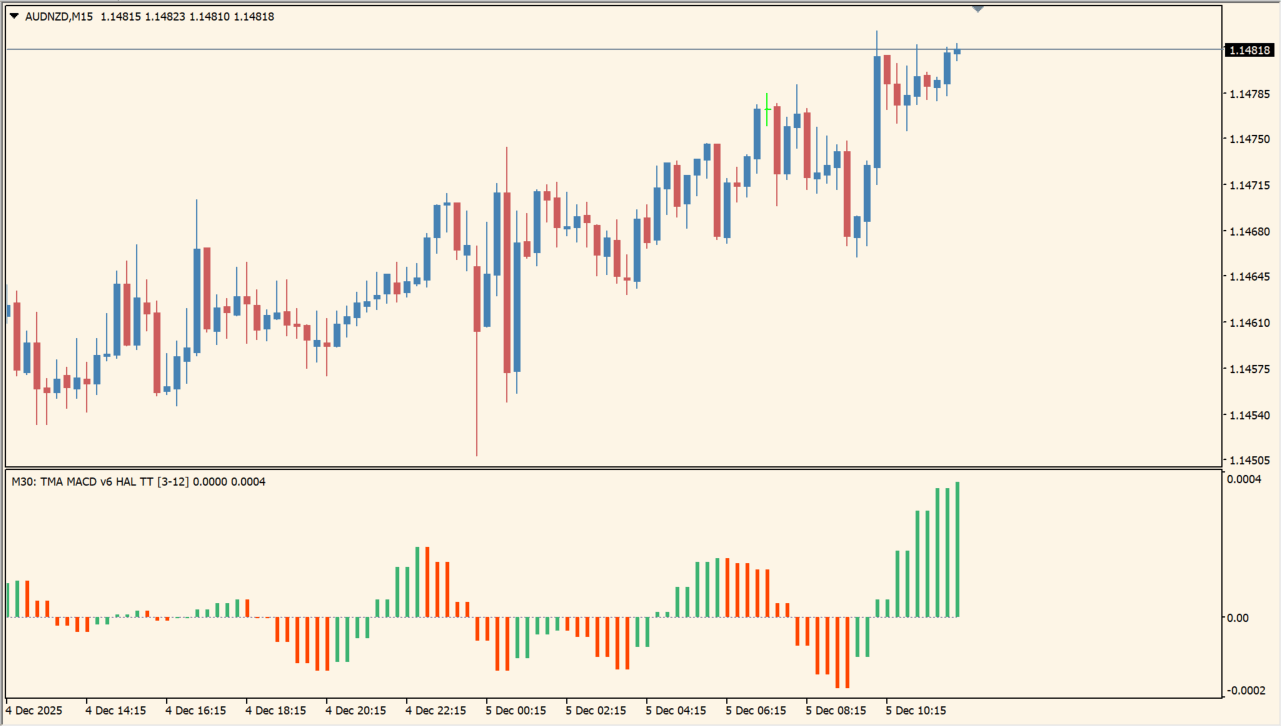1281x726 pixels.
Task: Click the 0.00 indicator scale value
Action: 1238,618
